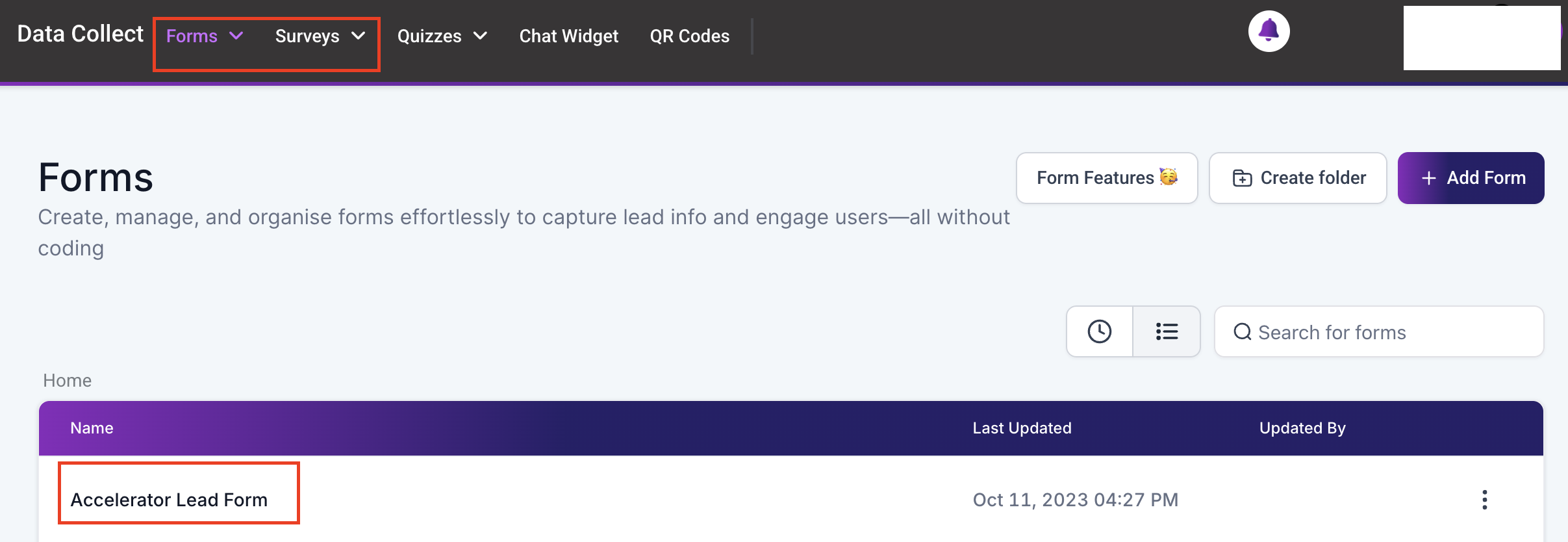The height and width of the screenshot is (542, 1568).
Task: Open the notifications bell icon
Action: click(x=1269, y=31)
